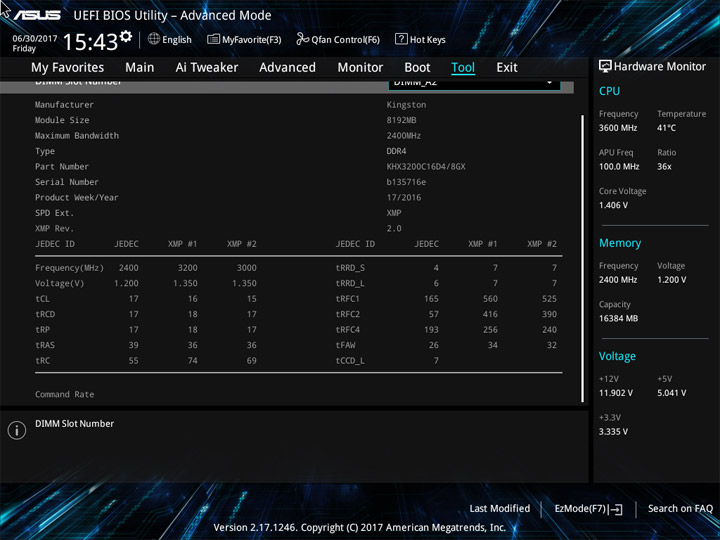The width and height of the screenshot is (720, 540).
Task: Click Qfan Control(F6) label
Action: (x=345, y=39)
